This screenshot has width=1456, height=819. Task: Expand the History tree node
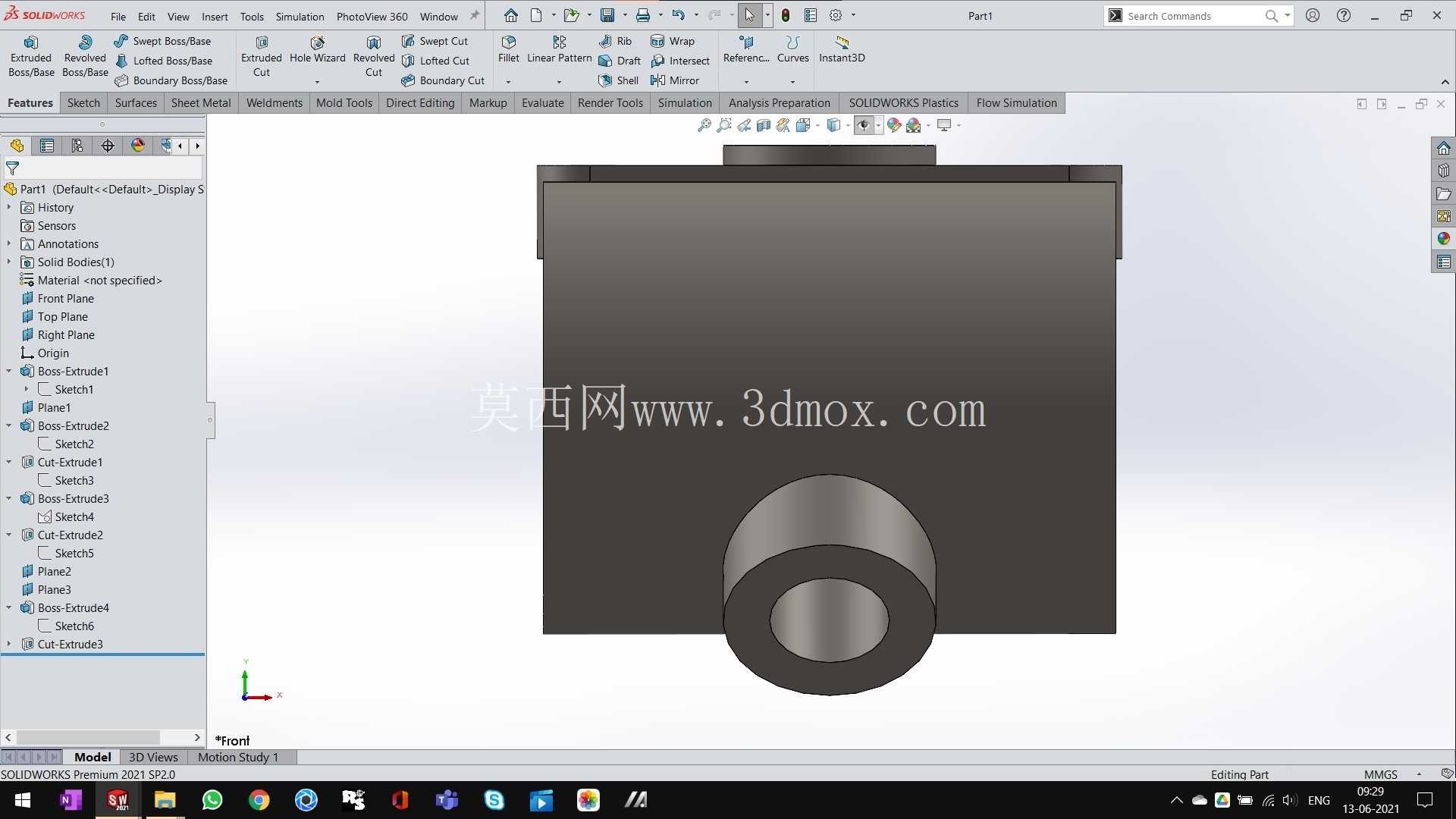(9, 207)
